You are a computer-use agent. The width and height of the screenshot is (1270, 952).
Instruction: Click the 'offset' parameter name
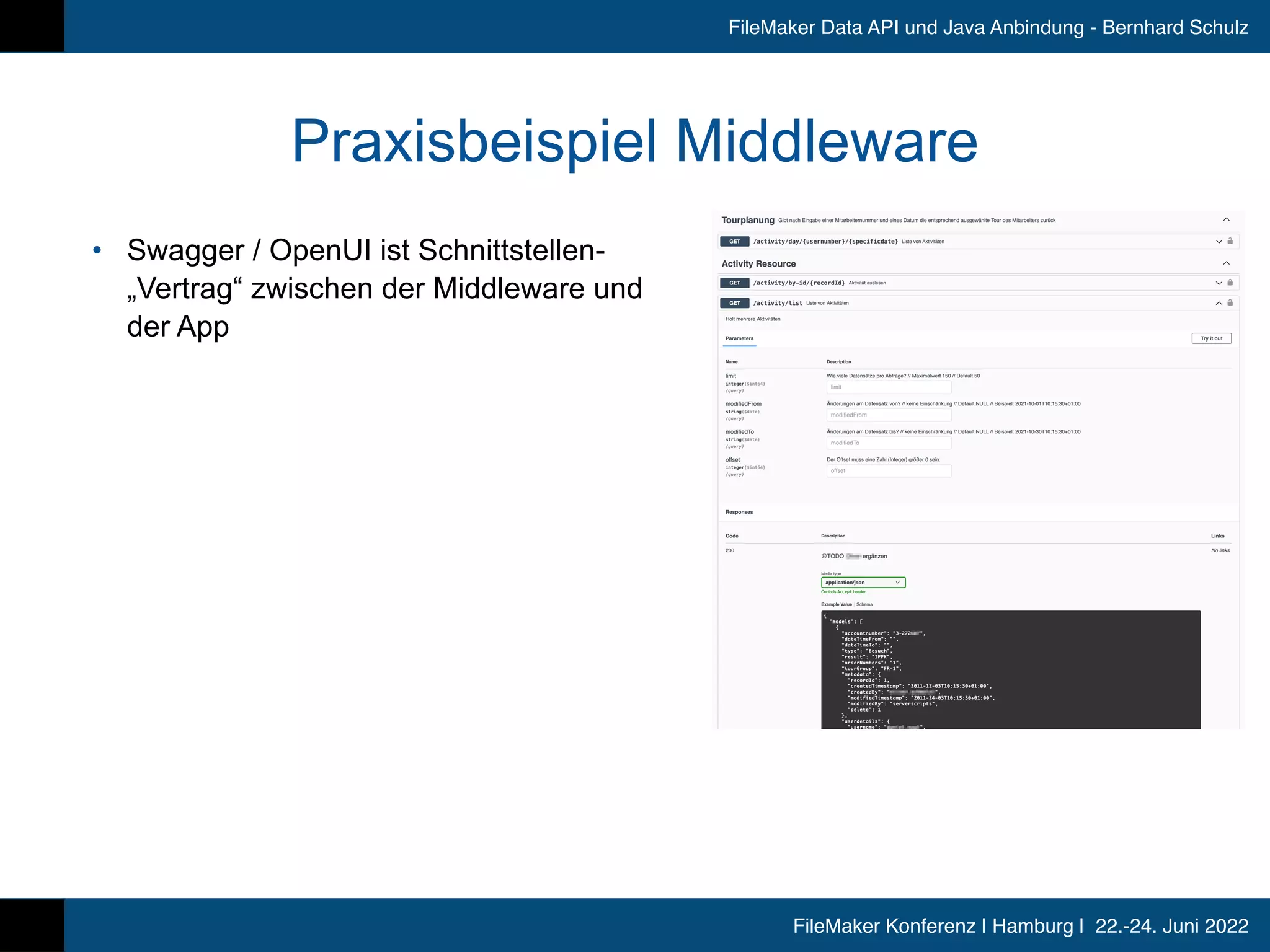click(x=732, y=460)
